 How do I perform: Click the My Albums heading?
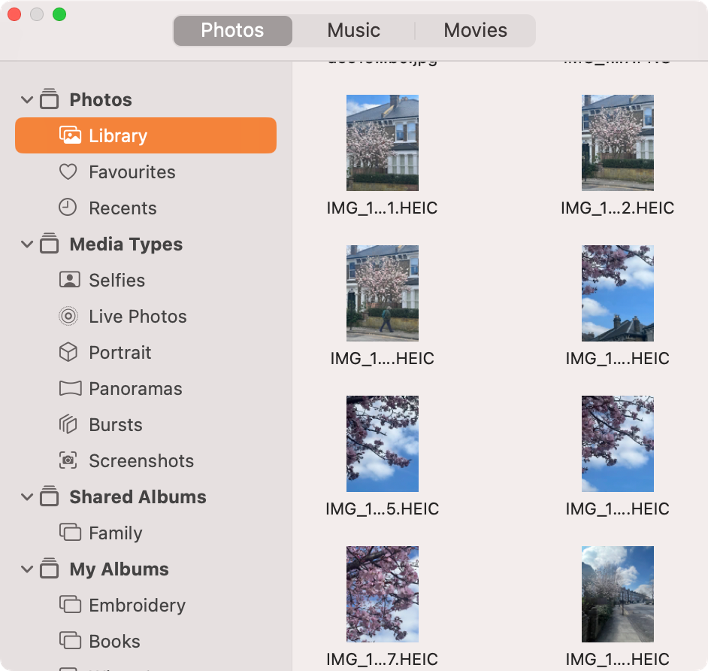pyautogui.click(x=119, y=569)
